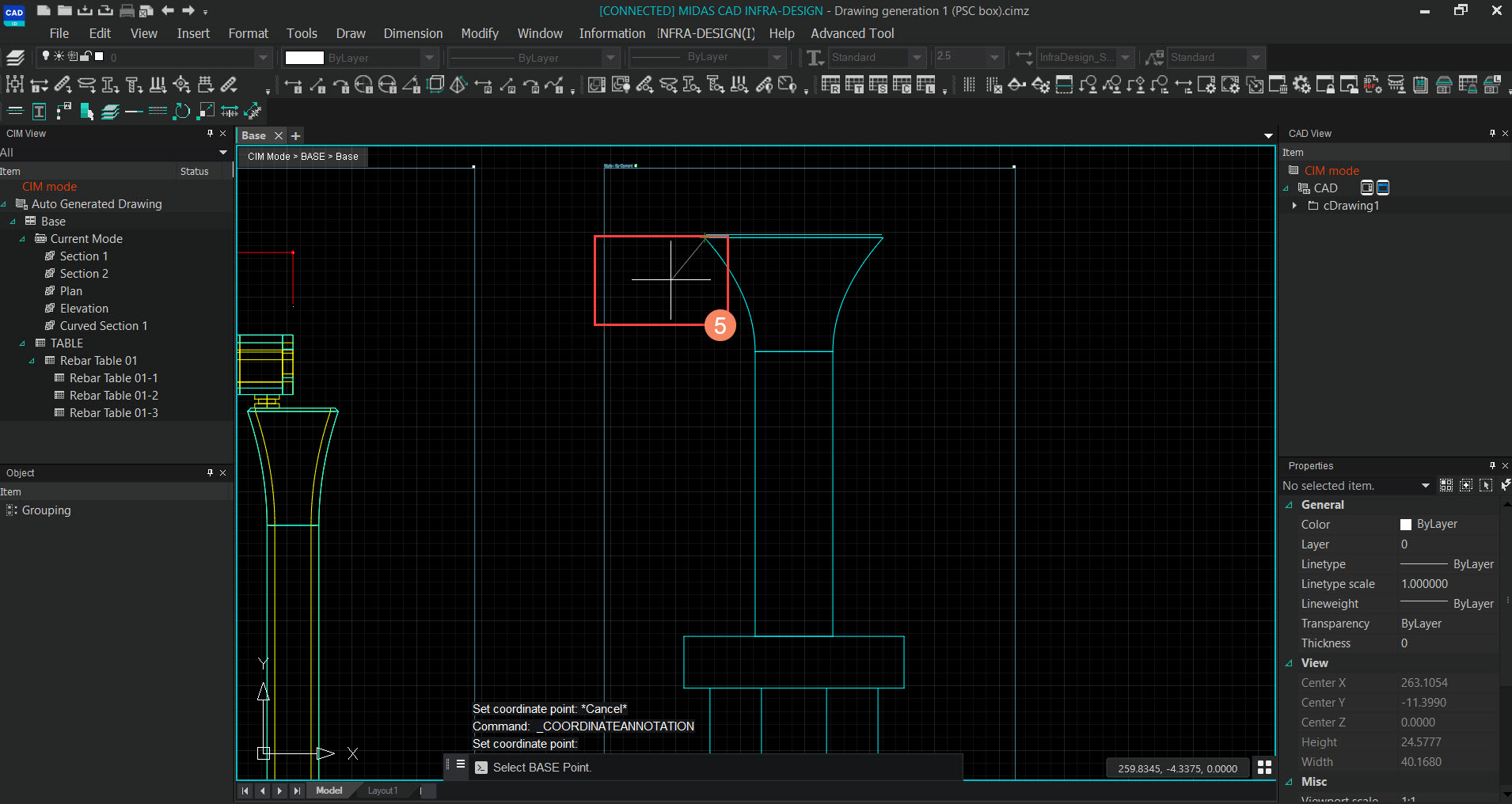Viewport: 1512px width, 804px height.
Task: Click the New file icon in title bar
Action: pos(44,10)
